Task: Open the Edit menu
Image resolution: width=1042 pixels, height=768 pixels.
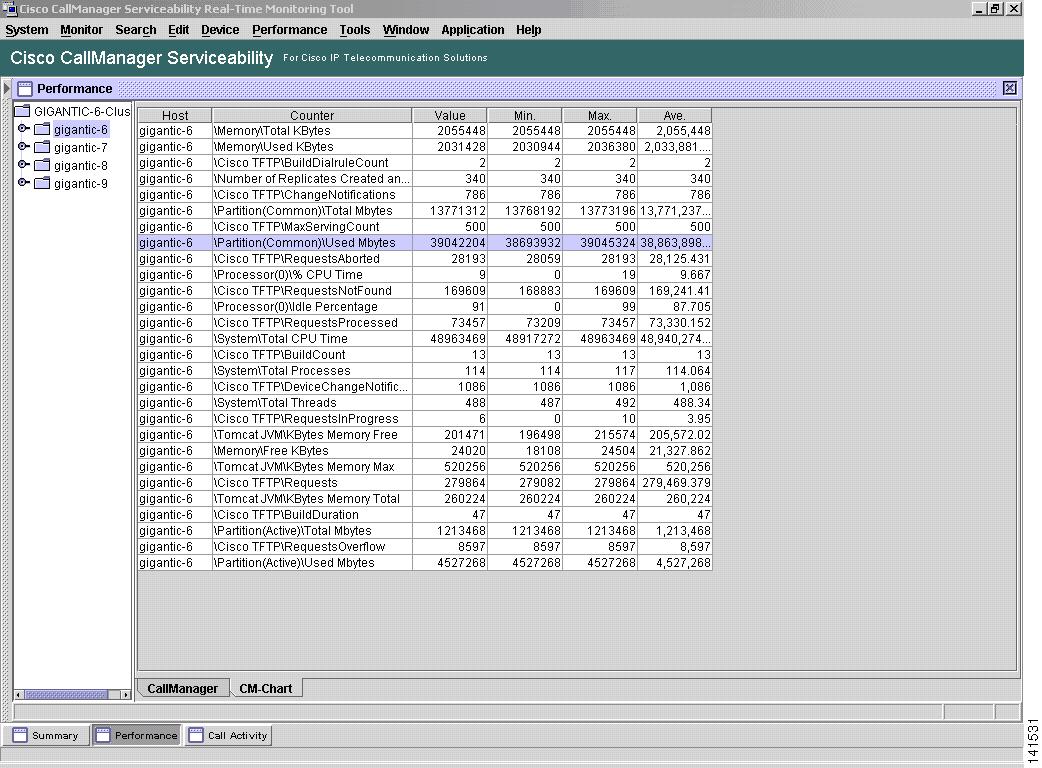Action: coord(178,30)
